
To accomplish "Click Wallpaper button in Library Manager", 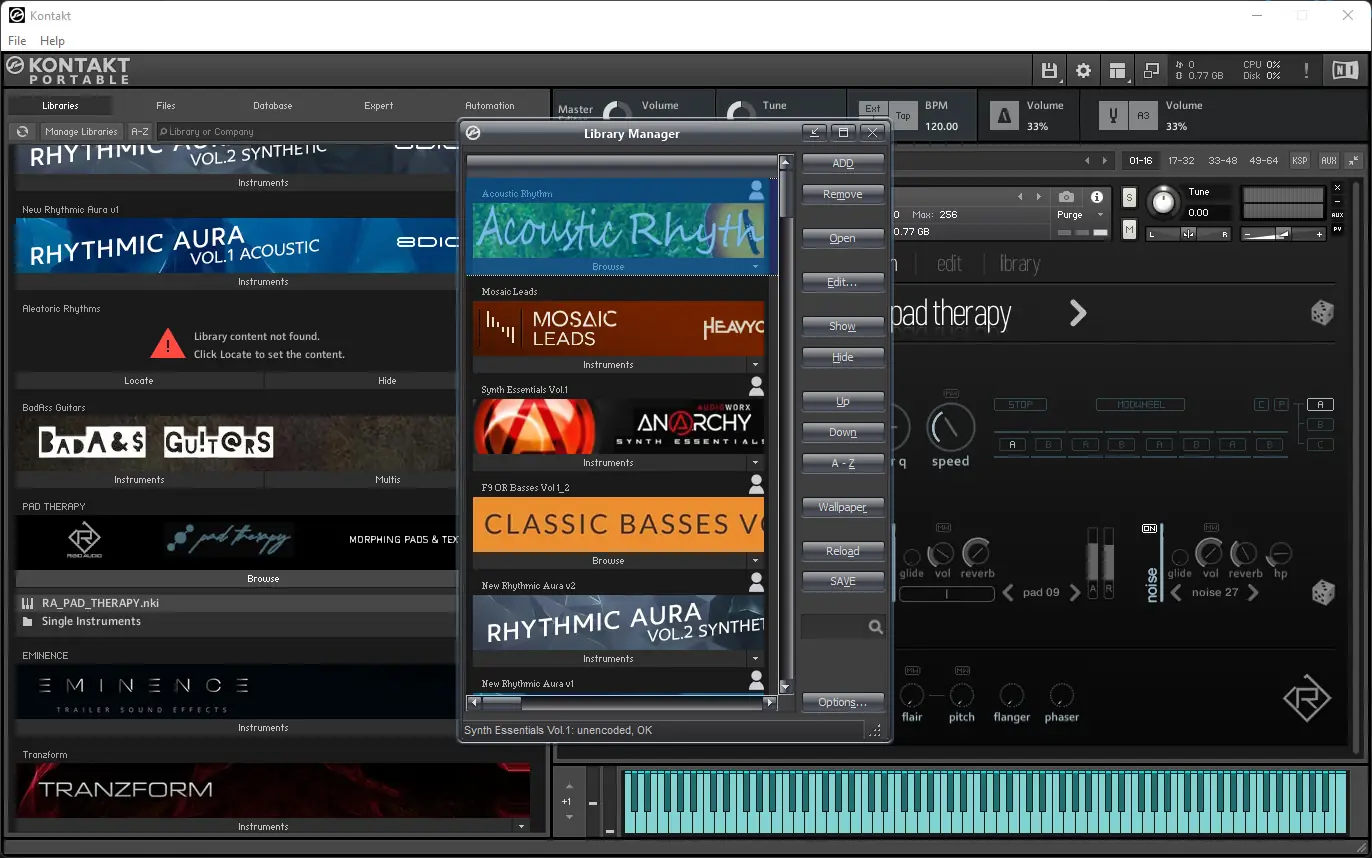I will click(x=843, y=507).
